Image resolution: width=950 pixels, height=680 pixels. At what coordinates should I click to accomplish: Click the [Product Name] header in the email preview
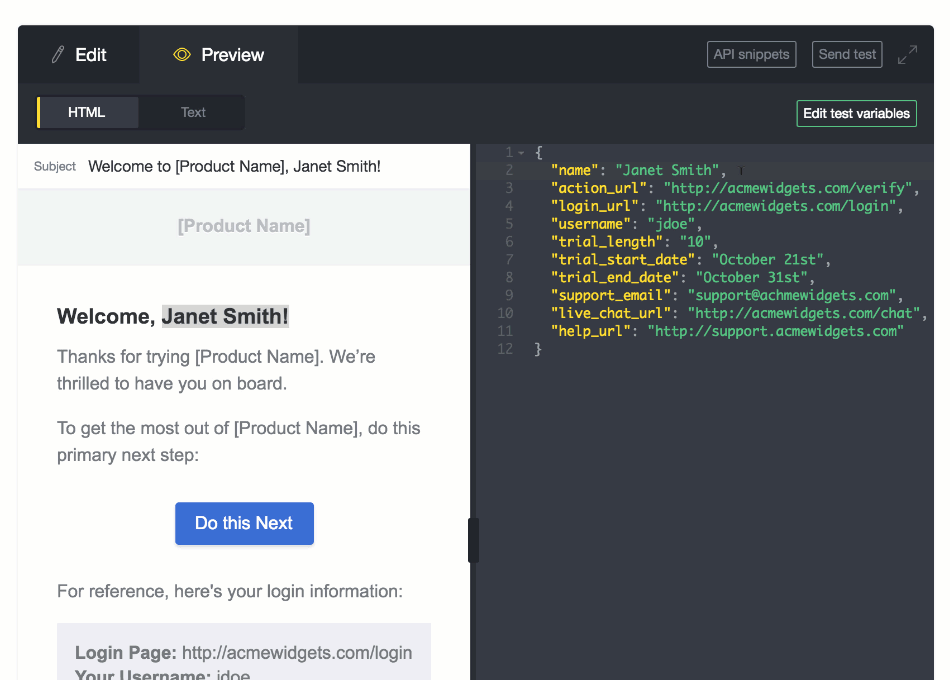coord(244,226)
